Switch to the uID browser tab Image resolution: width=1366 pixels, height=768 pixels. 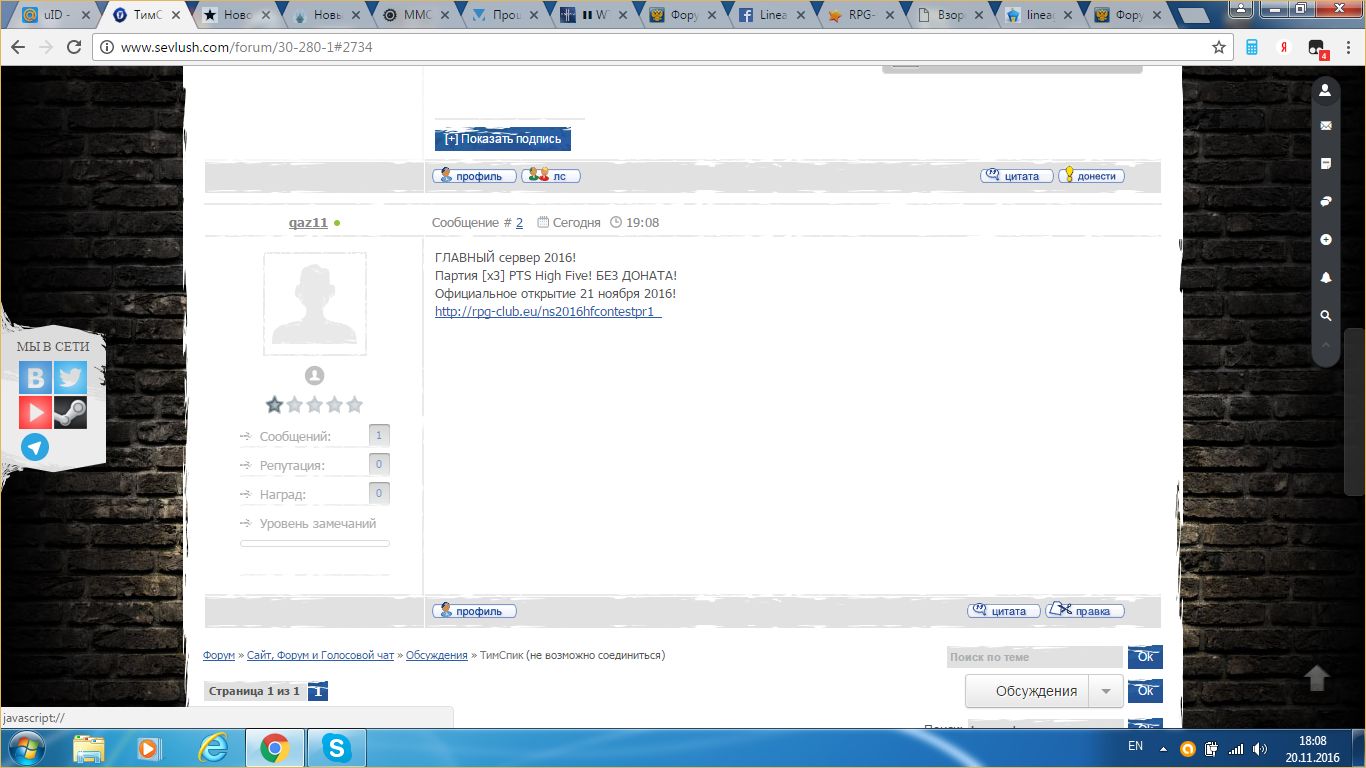tap(57, 15)
